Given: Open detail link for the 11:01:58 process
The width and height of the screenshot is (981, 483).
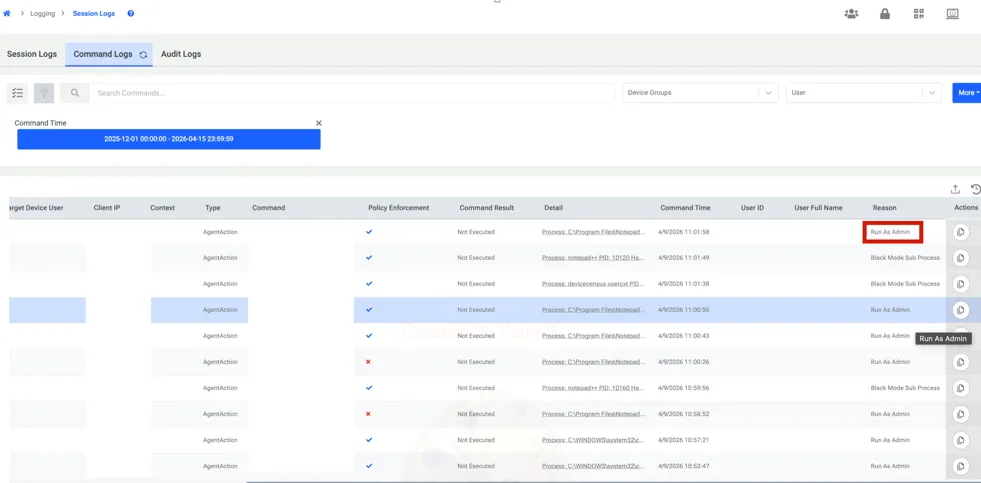Looking at the screenshot, I should point(593,232).
